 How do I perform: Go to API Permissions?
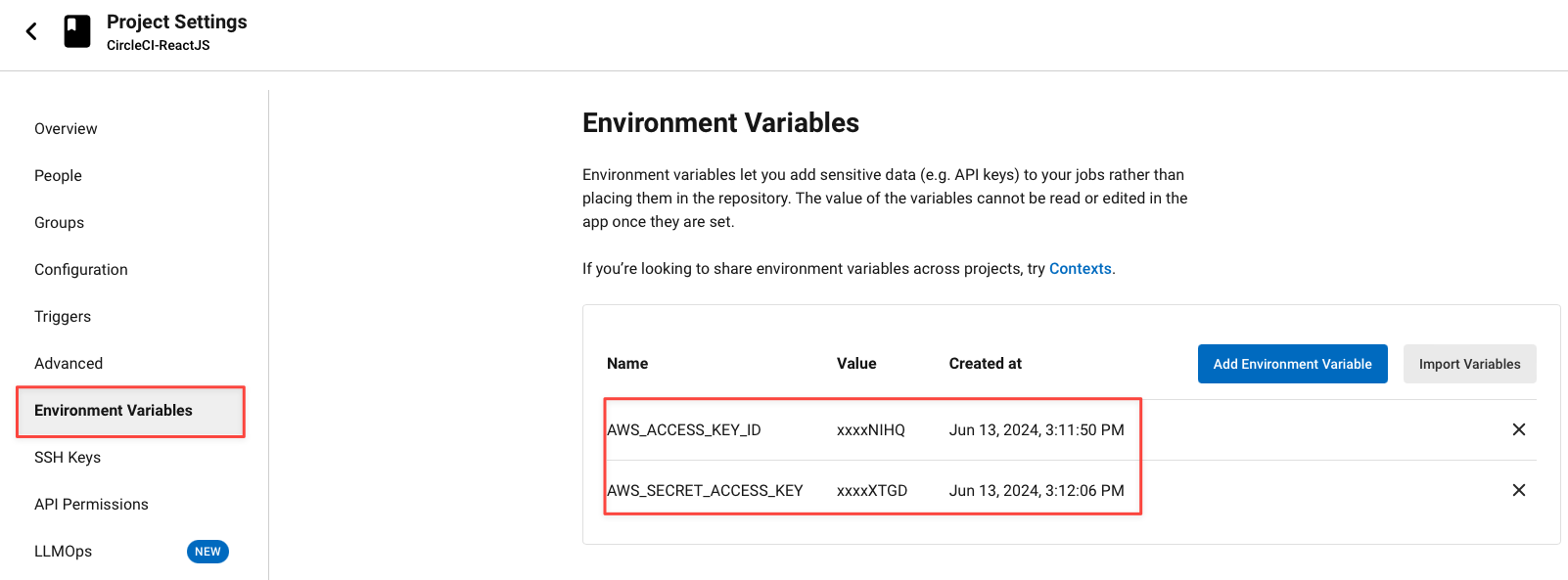(x=91, y=505)
